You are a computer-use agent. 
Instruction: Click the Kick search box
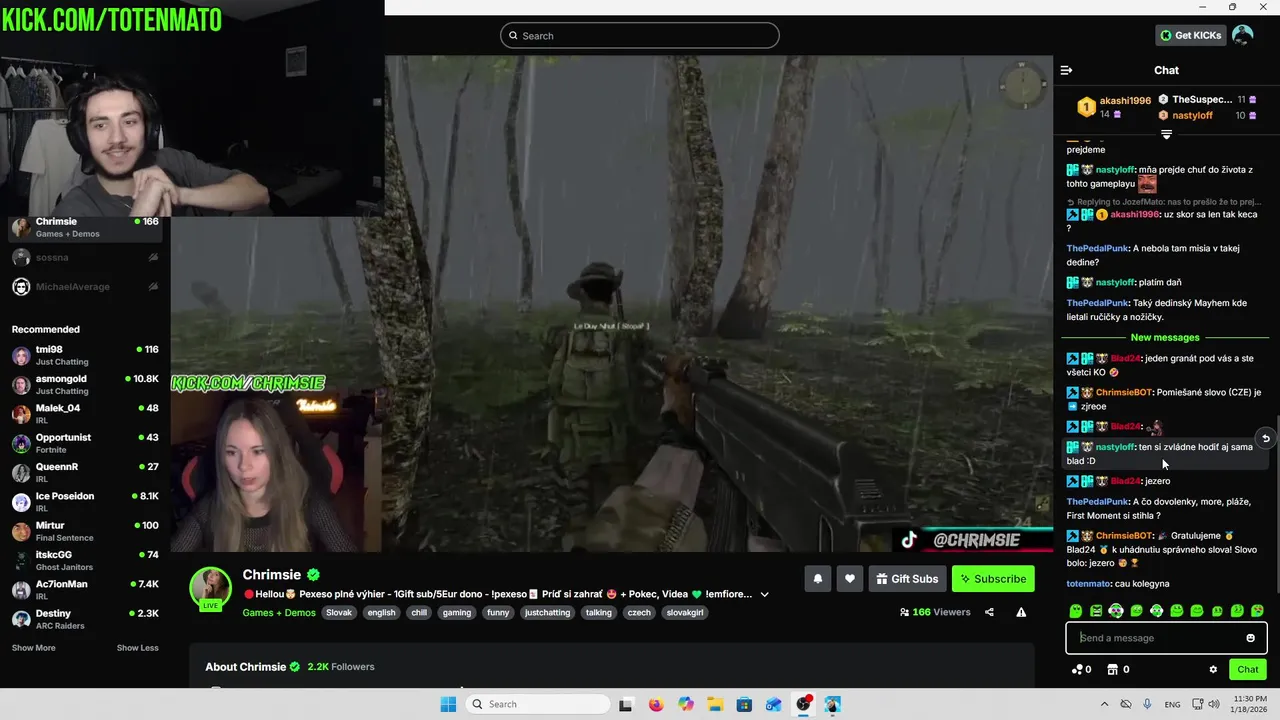click(640, 36)
